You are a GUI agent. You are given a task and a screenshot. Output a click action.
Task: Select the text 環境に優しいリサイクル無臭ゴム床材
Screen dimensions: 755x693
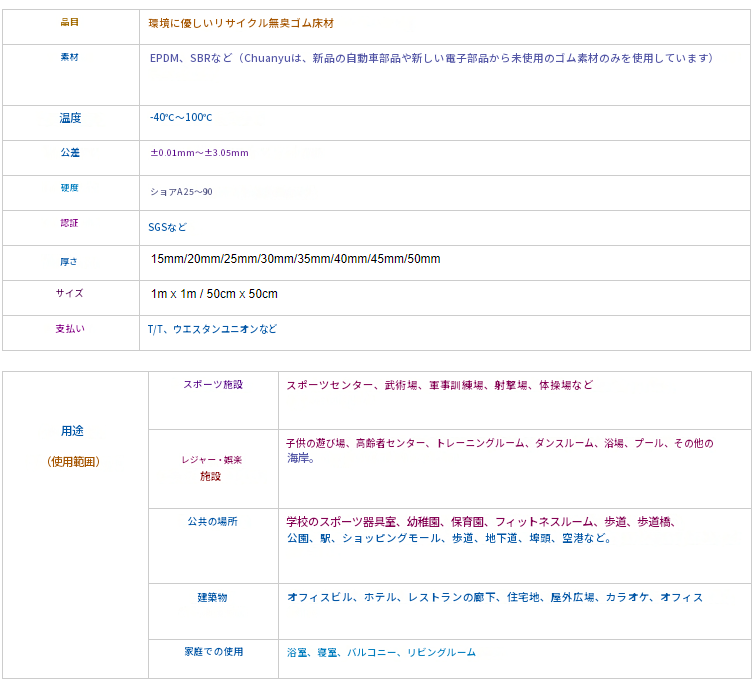pos(241,23)
